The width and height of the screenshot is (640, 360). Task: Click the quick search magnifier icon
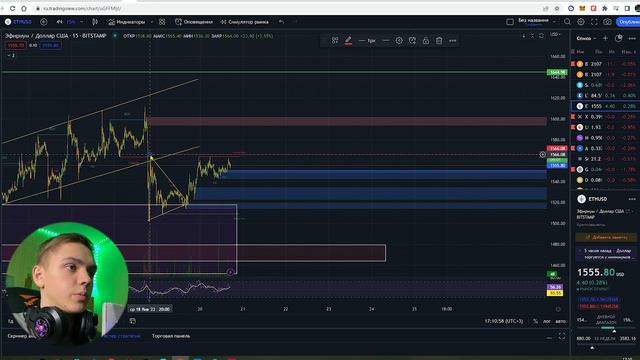pyautogui.click(x=567, y=22)
